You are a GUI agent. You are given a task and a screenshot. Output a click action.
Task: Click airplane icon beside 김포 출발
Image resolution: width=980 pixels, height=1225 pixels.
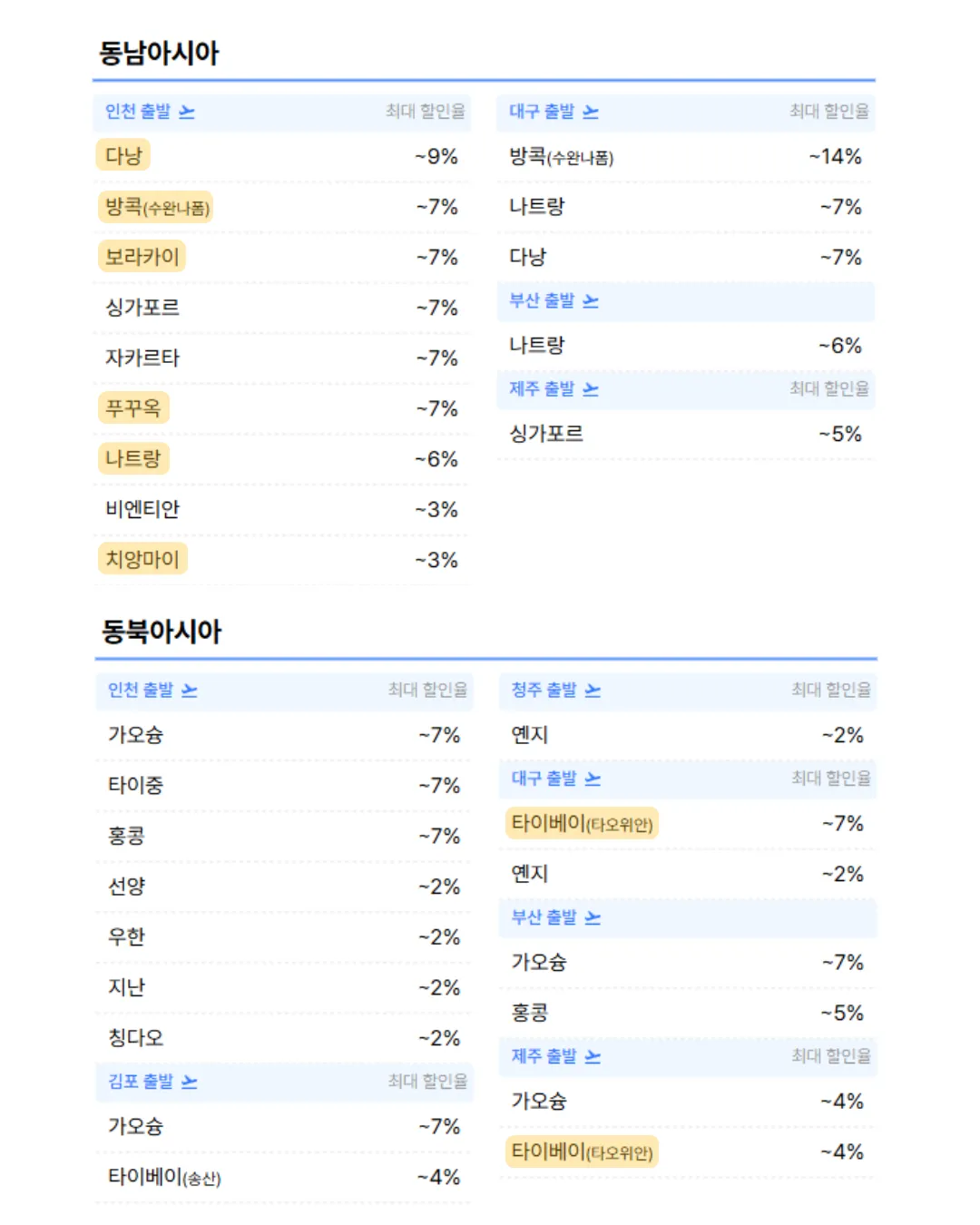tap(189, 1082)
